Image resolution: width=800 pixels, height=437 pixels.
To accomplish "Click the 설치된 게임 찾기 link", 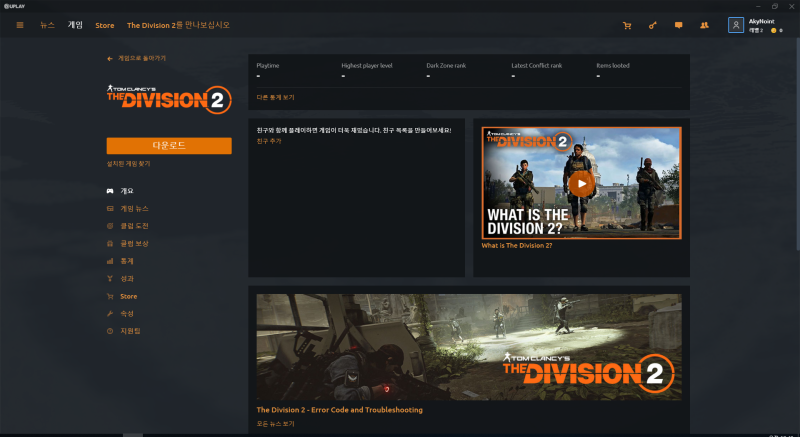I will pyautogui.click(x=128, y=164).
